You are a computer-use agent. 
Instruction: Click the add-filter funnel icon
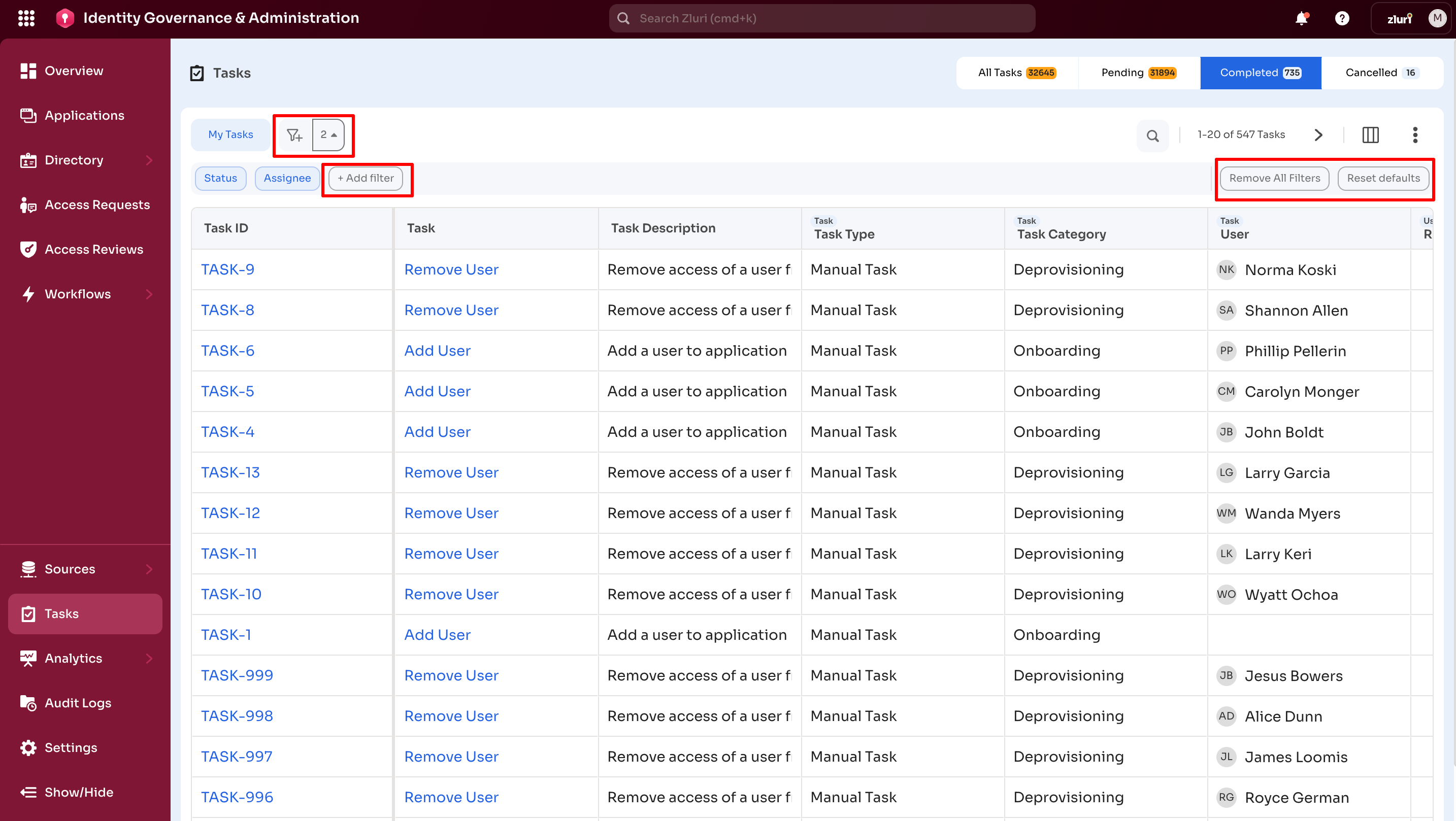coord(294,134)
